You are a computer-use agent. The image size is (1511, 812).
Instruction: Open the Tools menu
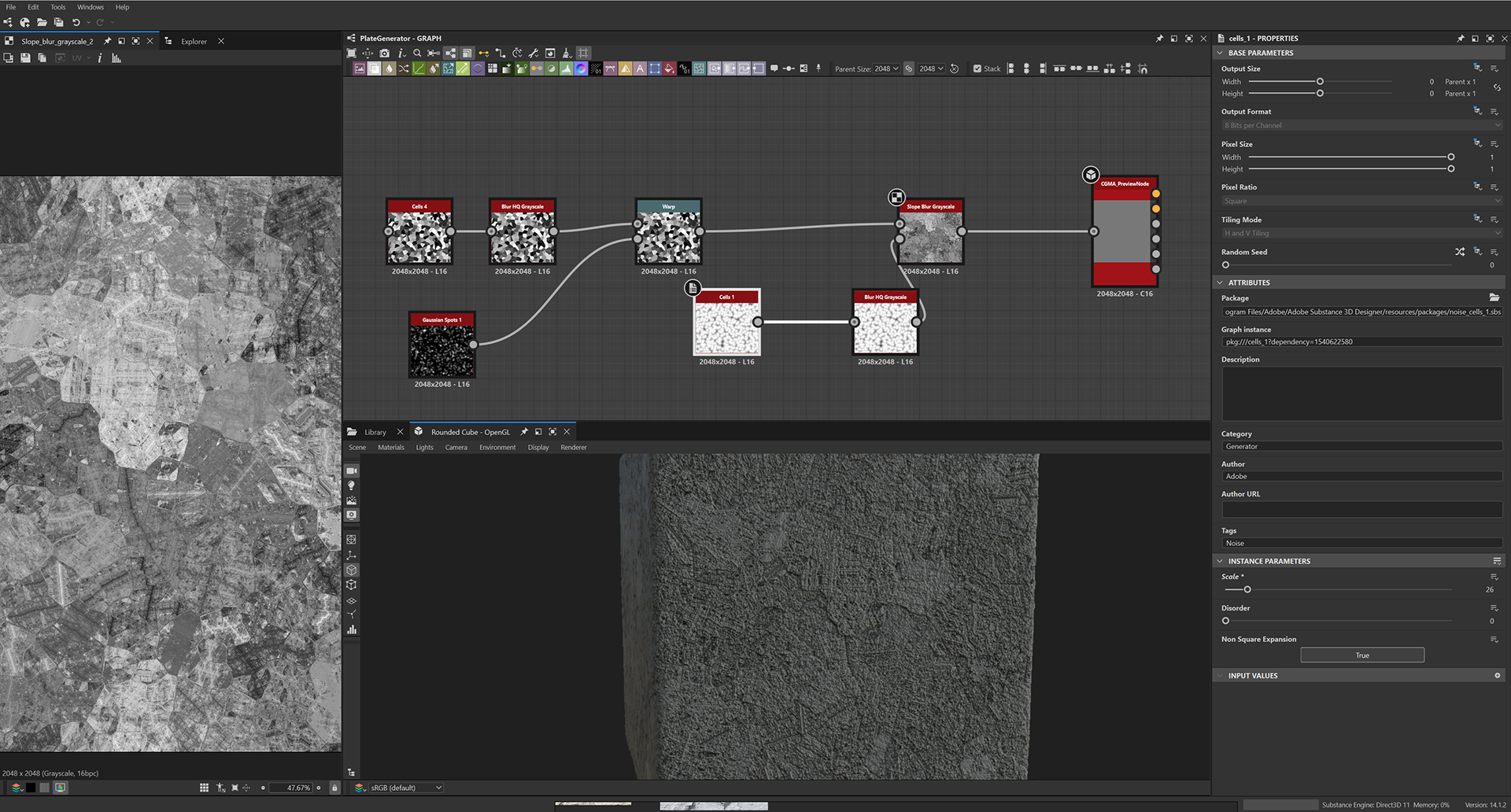pyautogui.click(x=57, y=7)
